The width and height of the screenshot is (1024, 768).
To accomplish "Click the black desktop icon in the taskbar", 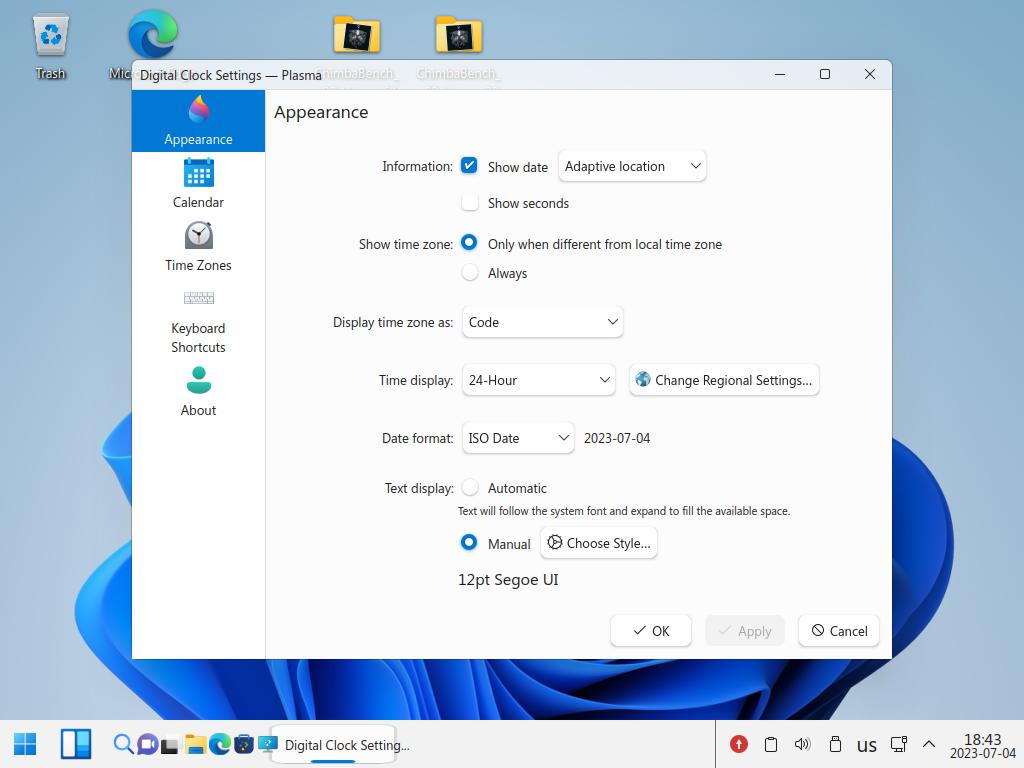I will coord(170,745).
